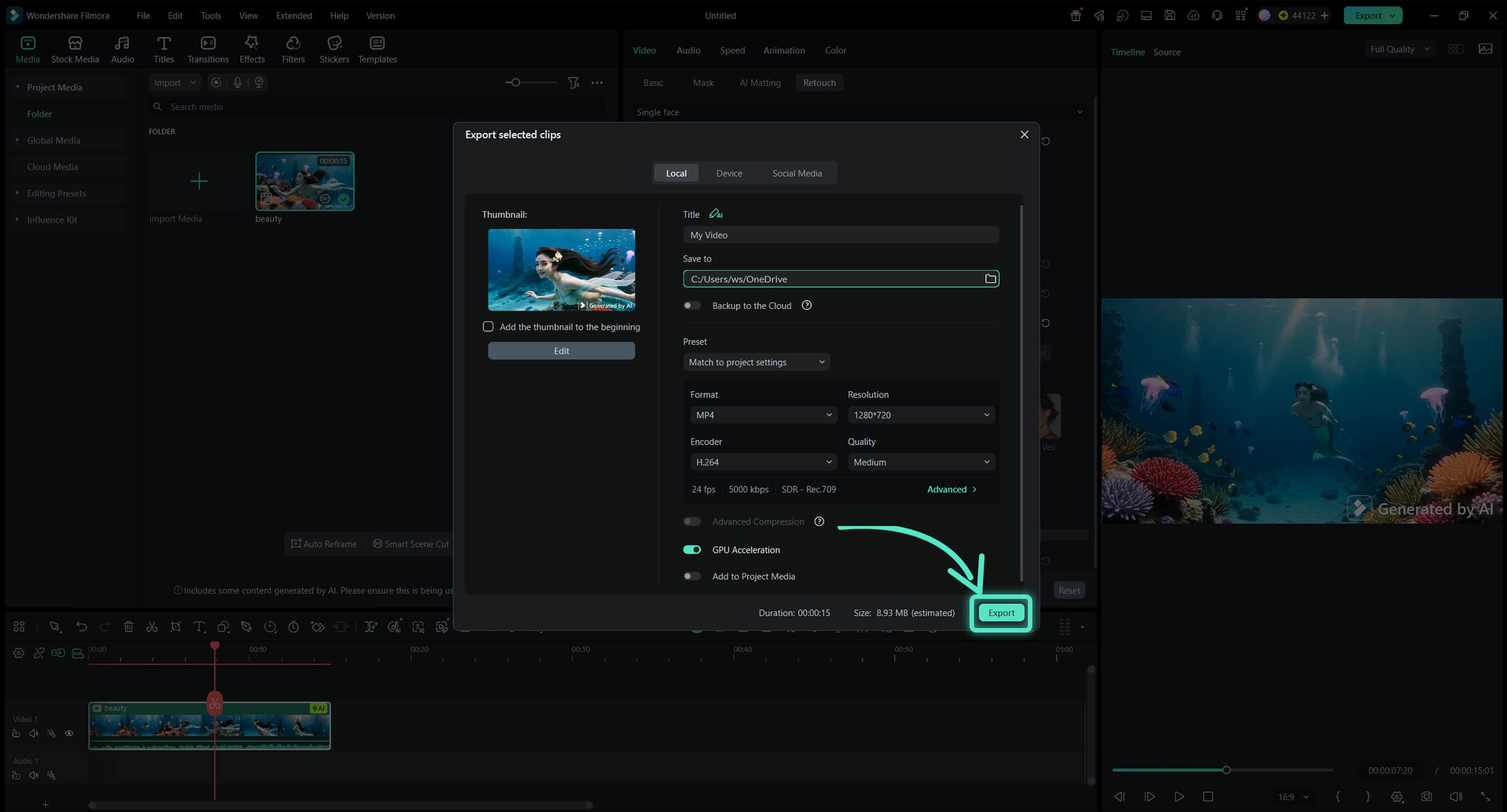The height and width of the screenshot is (812, 1507).
Task: Open the Filters panel
Action: 293,50
